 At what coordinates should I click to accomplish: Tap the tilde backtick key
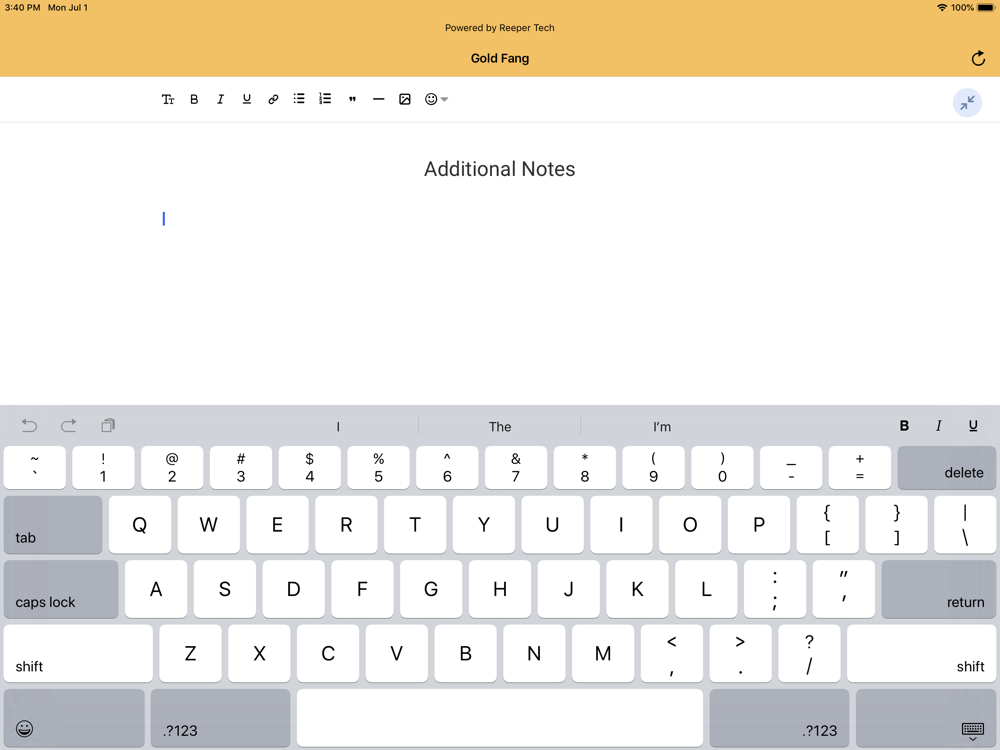(x=34, y=467)
